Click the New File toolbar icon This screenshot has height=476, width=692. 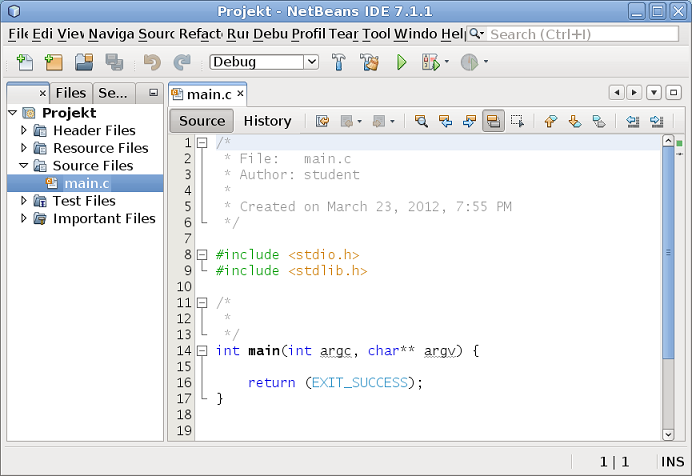24,62
